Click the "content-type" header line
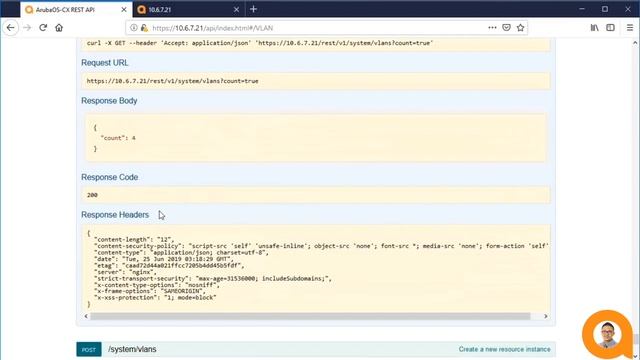 [x=182, y=253]
